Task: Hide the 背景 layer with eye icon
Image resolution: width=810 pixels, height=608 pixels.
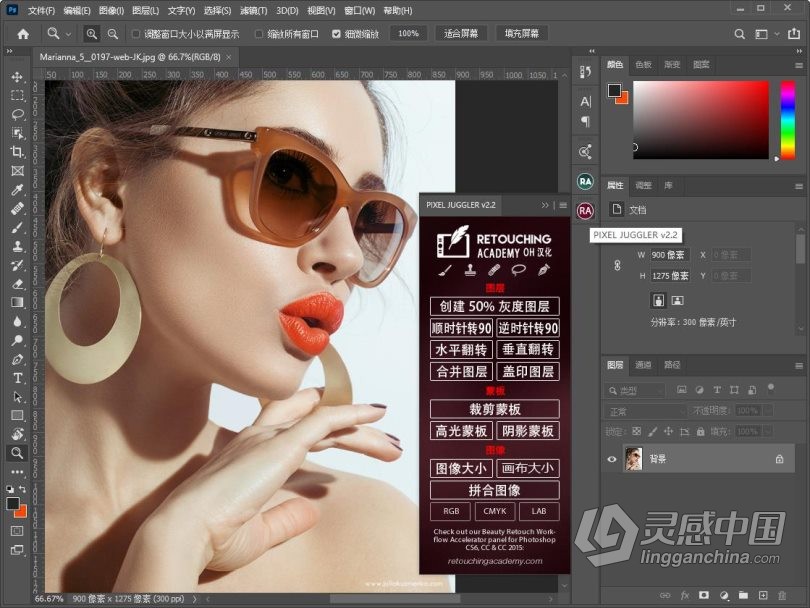Action: click(612, 459)
